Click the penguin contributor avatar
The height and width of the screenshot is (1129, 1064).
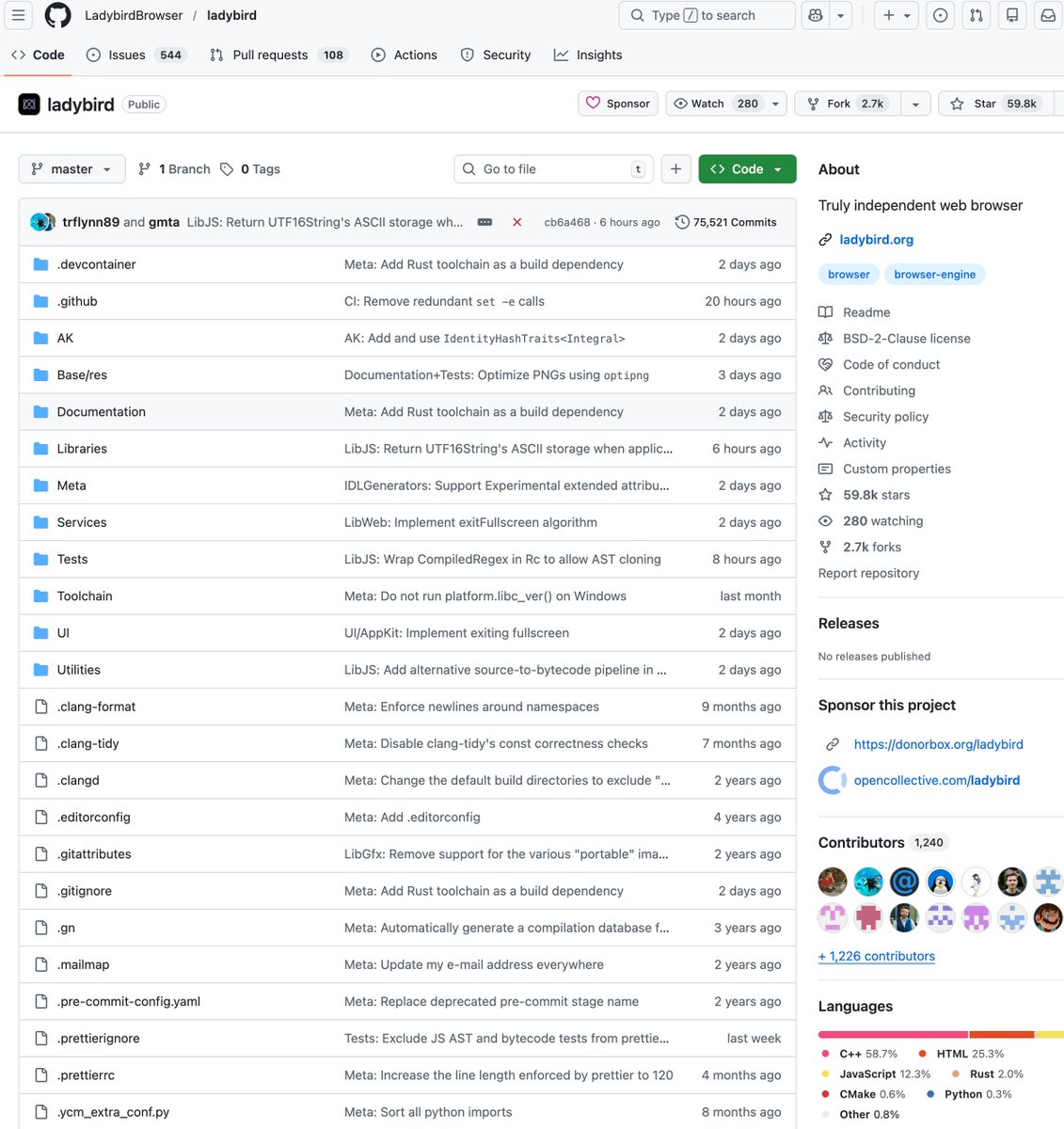click(940, 882)
